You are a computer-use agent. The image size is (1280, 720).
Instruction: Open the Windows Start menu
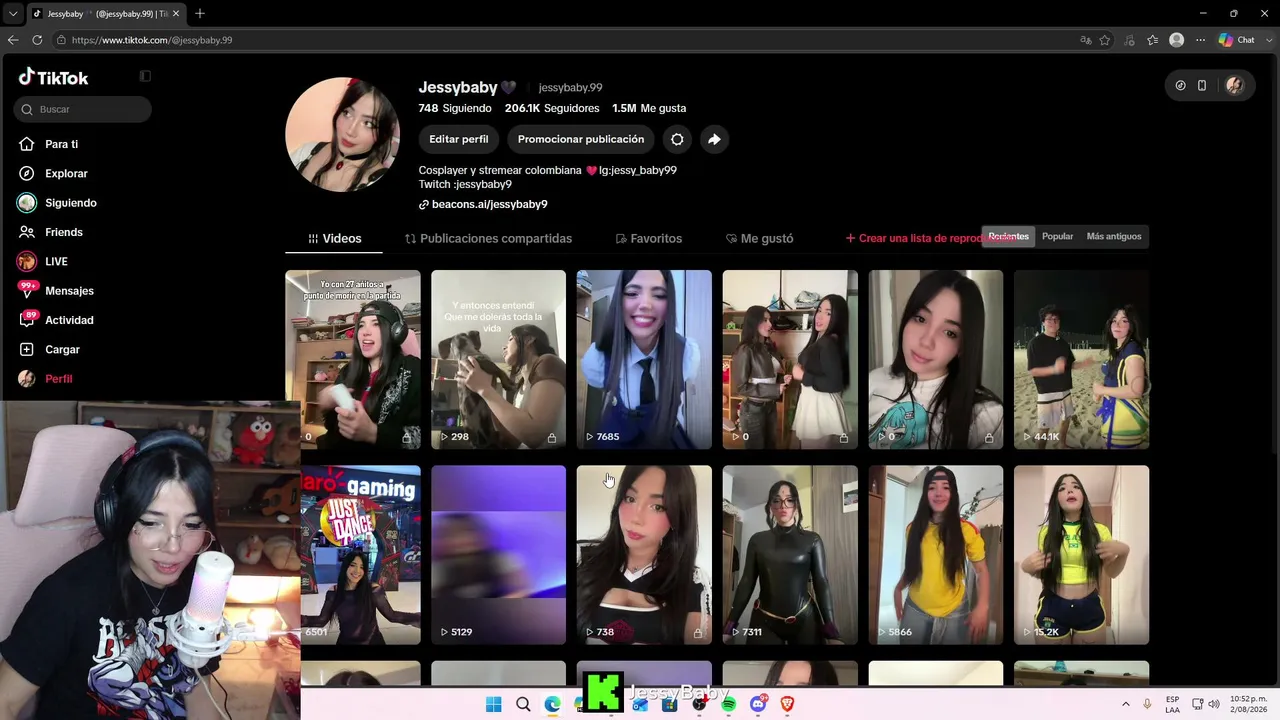click(493, 705)
